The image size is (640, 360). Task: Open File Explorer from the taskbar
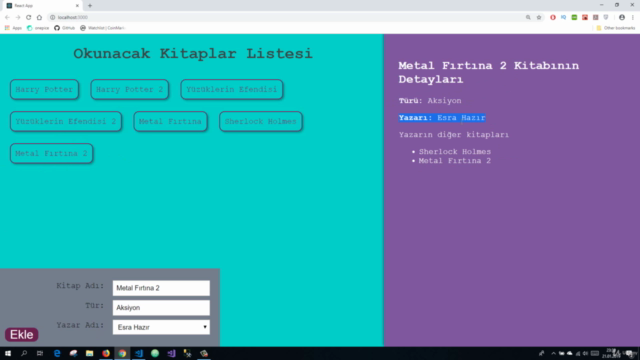point(89,353)
